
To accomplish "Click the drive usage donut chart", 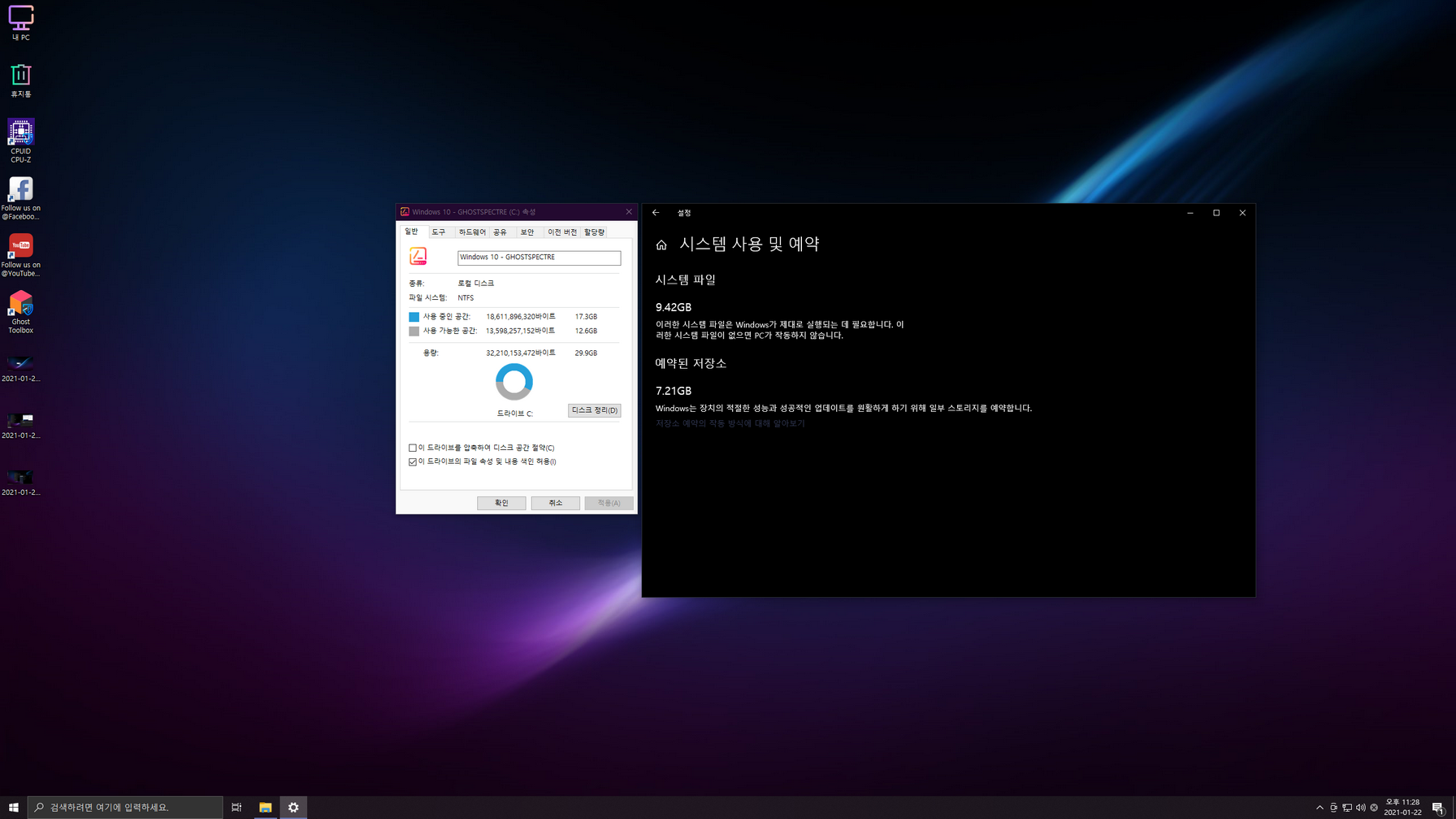I will click(514, 382).
